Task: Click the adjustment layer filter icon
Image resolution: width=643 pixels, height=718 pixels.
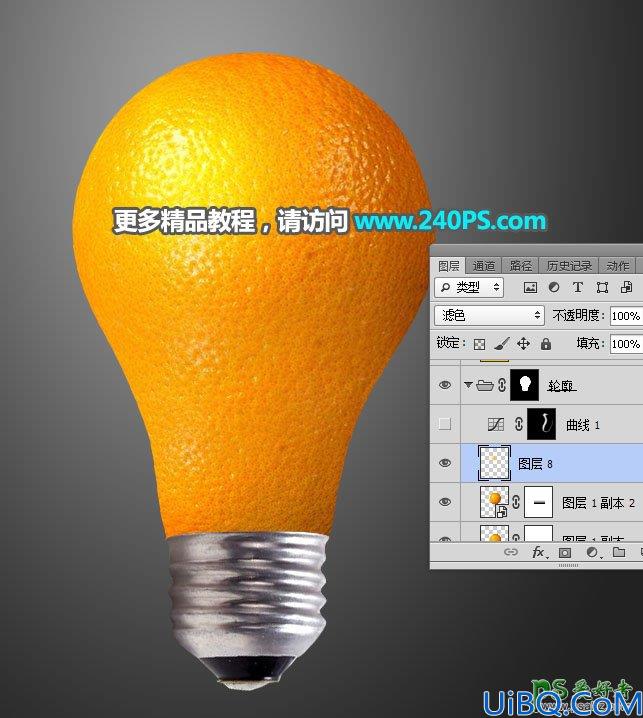Action: coord(554,288)
